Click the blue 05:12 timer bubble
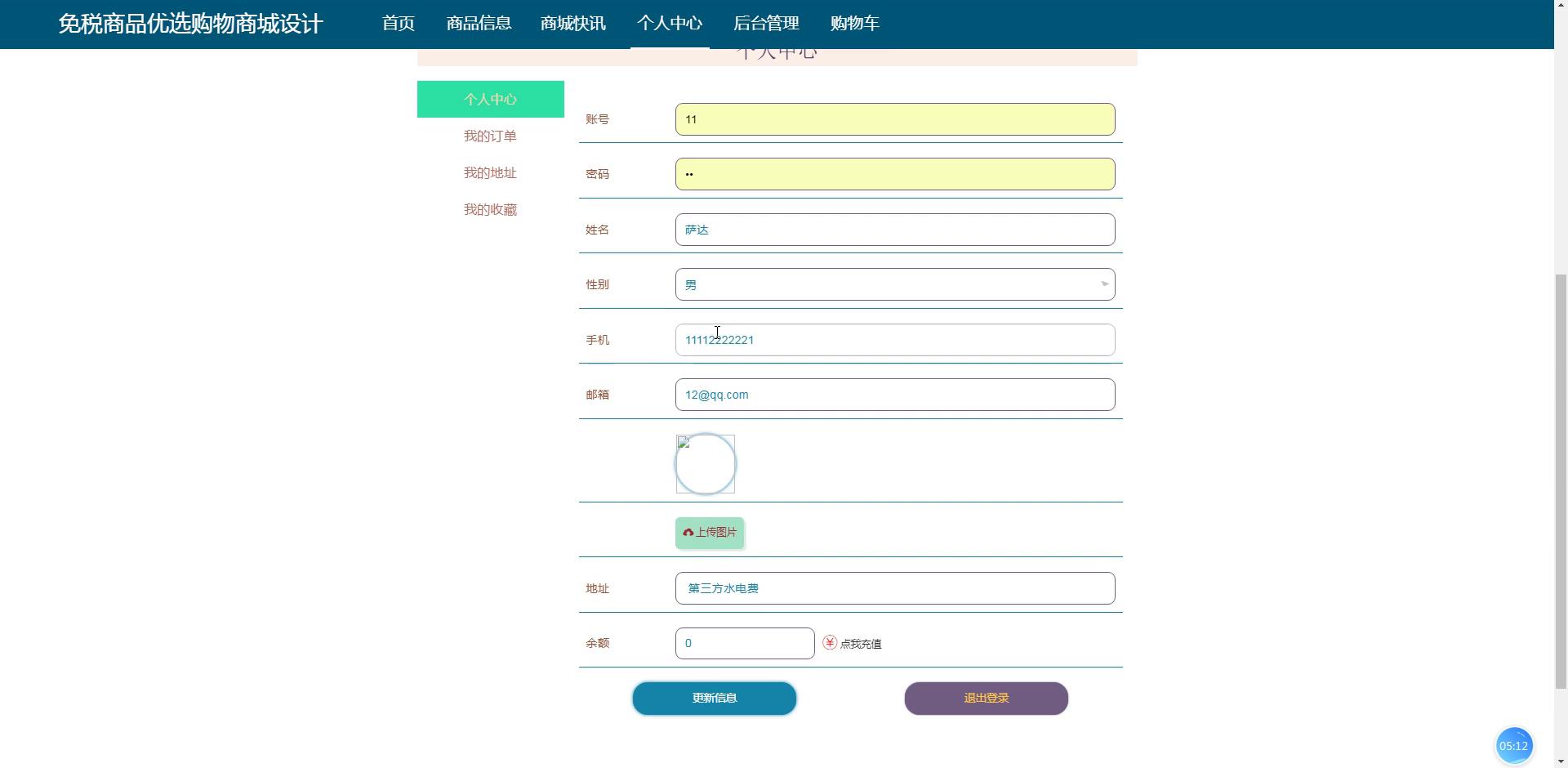The image size is (1568, 768). 1513,746
